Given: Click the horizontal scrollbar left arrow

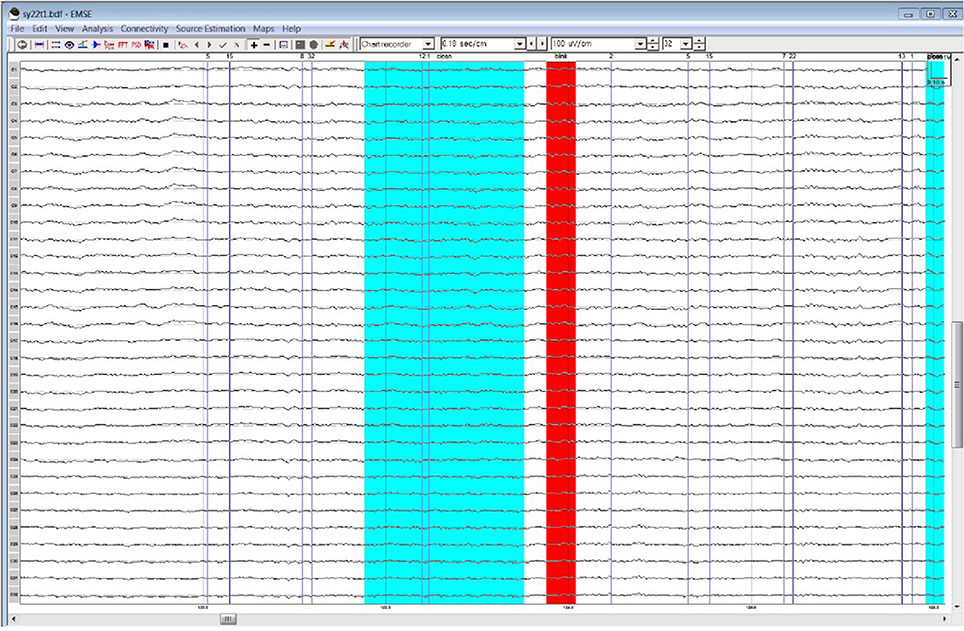Looking at the screenshot, I should point(14,619).
